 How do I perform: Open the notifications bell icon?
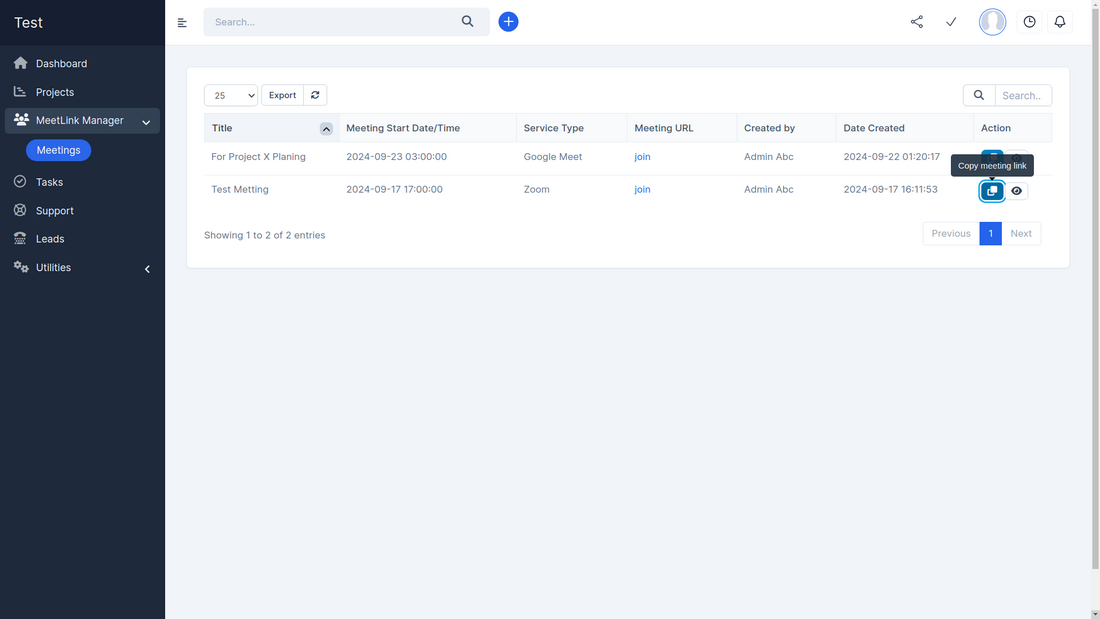[1060, 21]
